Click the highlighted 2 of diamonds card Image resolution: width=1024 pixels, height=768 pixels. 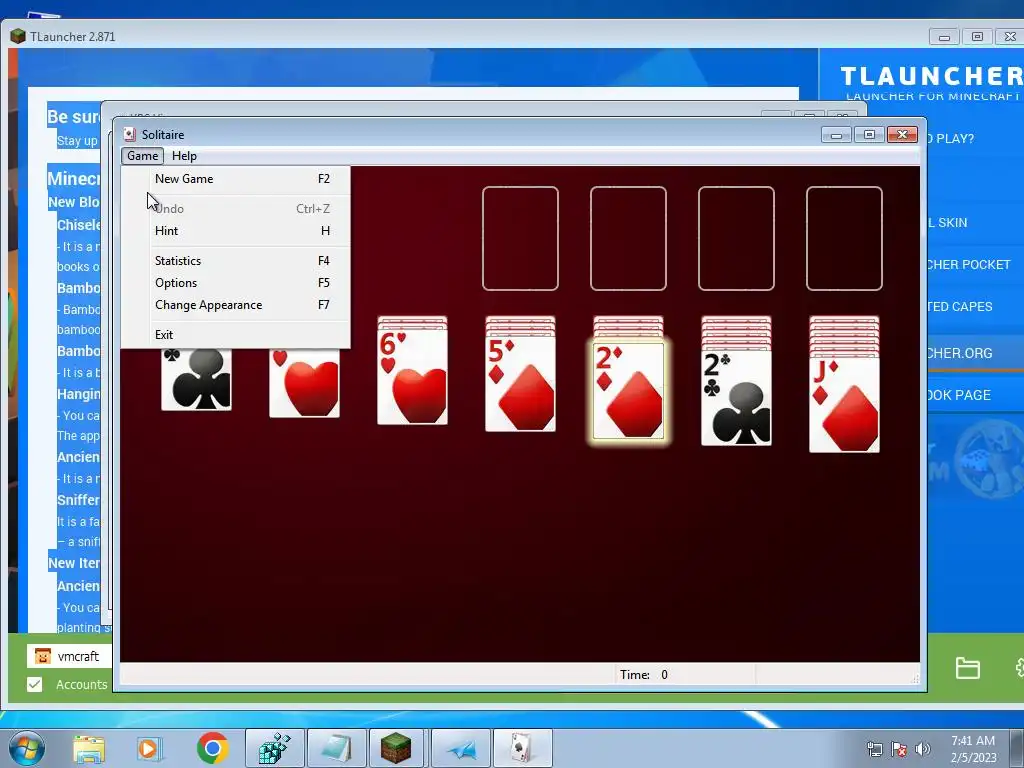click(628, 391)
